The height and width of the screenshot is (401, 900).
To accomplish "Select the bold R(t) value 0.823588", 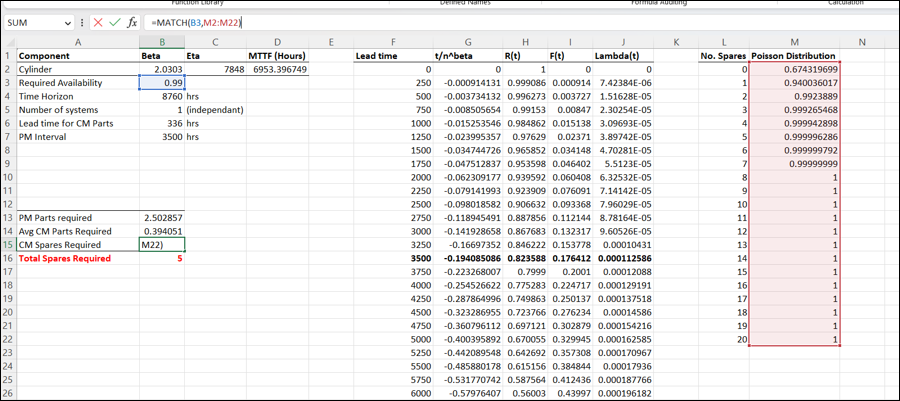I will (x=525, y=259).
